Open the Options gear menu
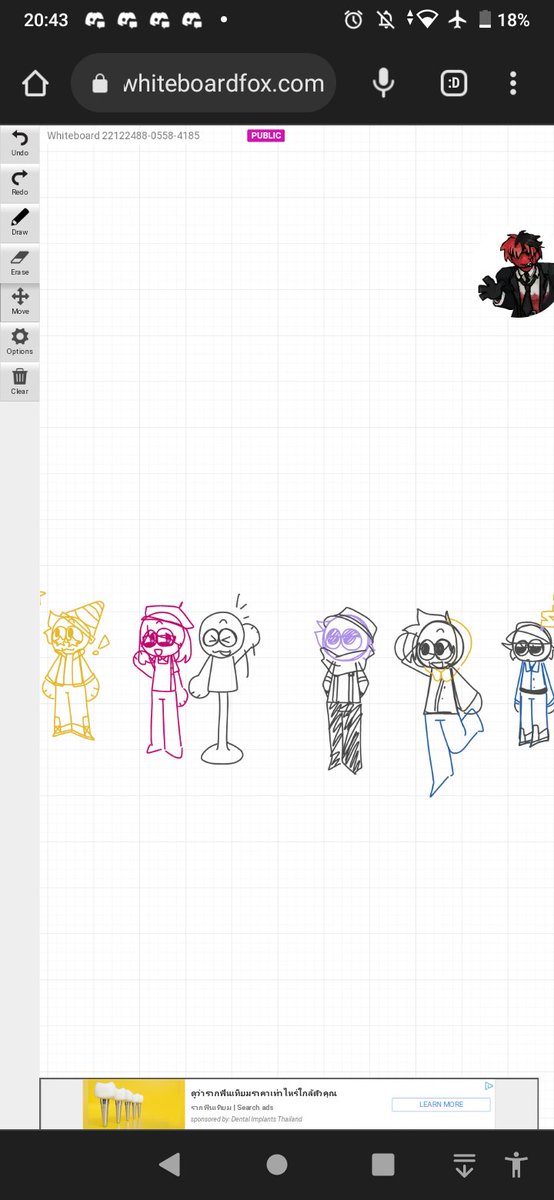 coord(20,342)
